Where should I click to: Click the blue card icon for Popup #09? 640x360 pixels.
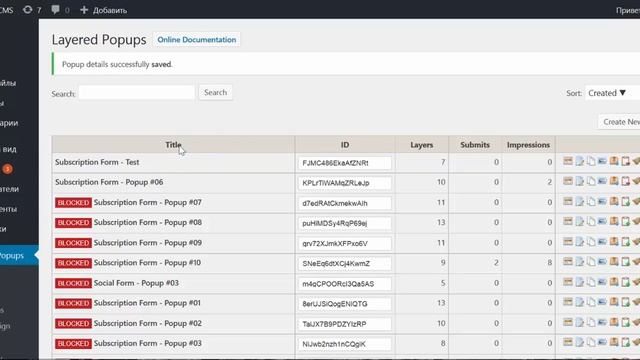pyautogui.click(x=602, y=242)
